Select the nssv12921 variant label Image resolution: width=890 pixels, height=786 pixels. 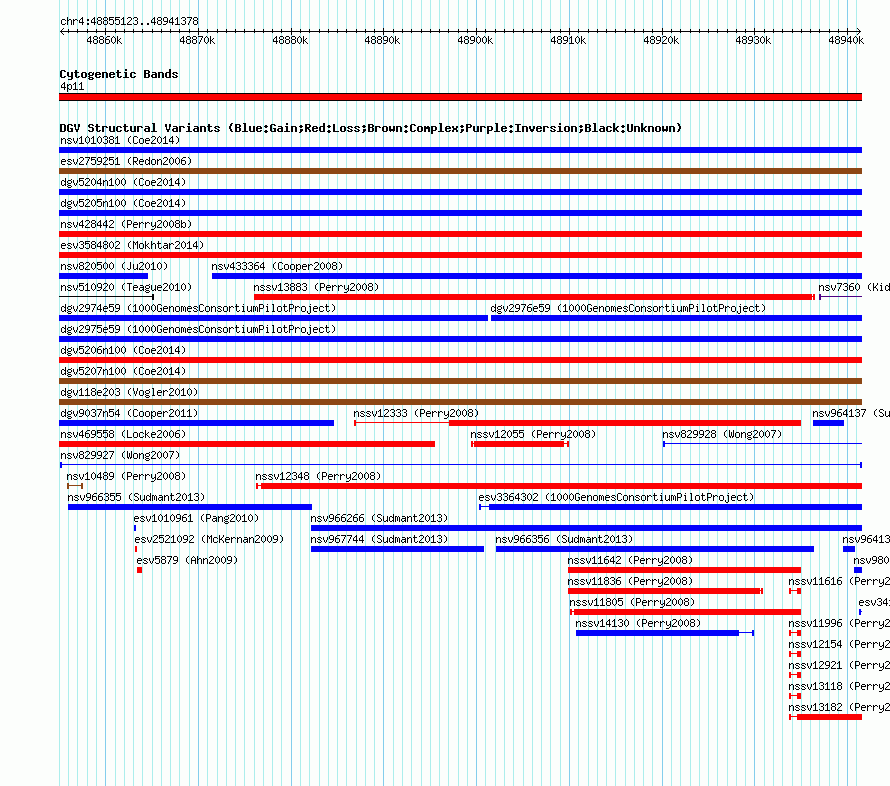(839, 665)
